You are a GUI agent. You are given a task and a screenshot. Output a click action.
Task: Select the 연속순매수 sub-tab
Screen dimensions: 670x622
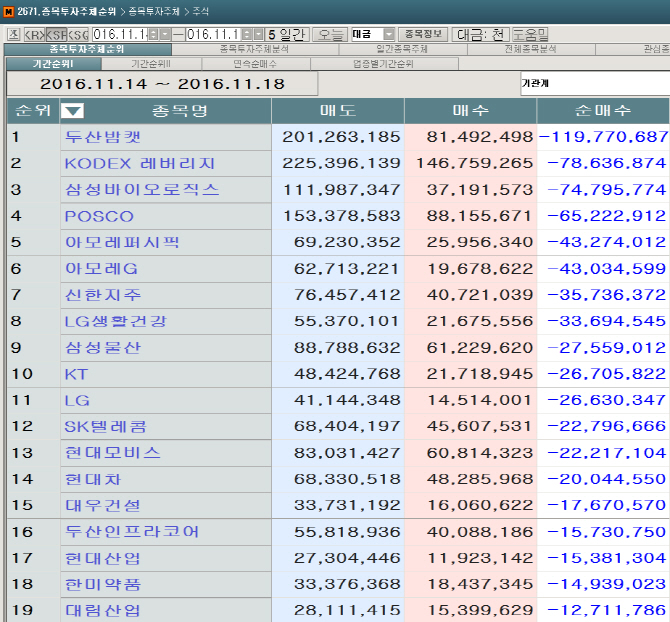[x=256, y=64]
